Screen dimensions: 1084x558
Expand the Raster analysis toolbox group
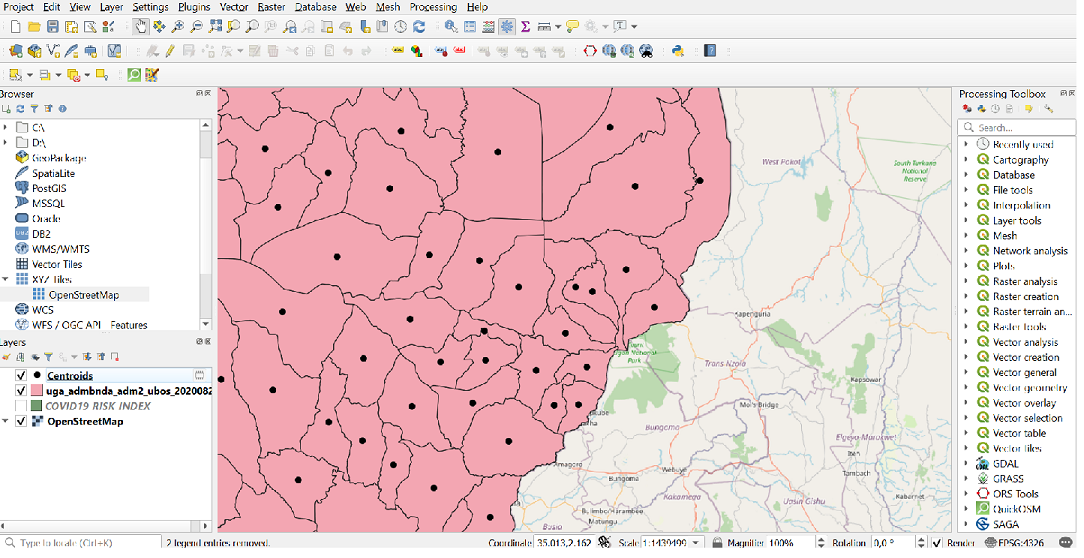click(966, 282)
